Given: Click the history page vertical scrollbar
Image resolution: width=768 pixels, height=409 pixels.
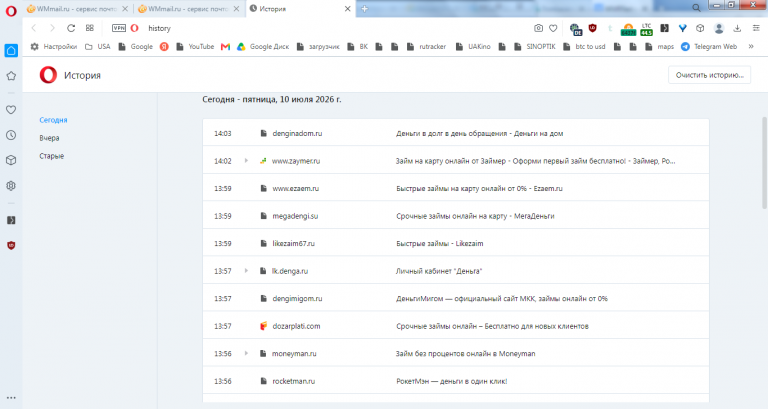Looking at the screenshot, I should tap(764, 163).
